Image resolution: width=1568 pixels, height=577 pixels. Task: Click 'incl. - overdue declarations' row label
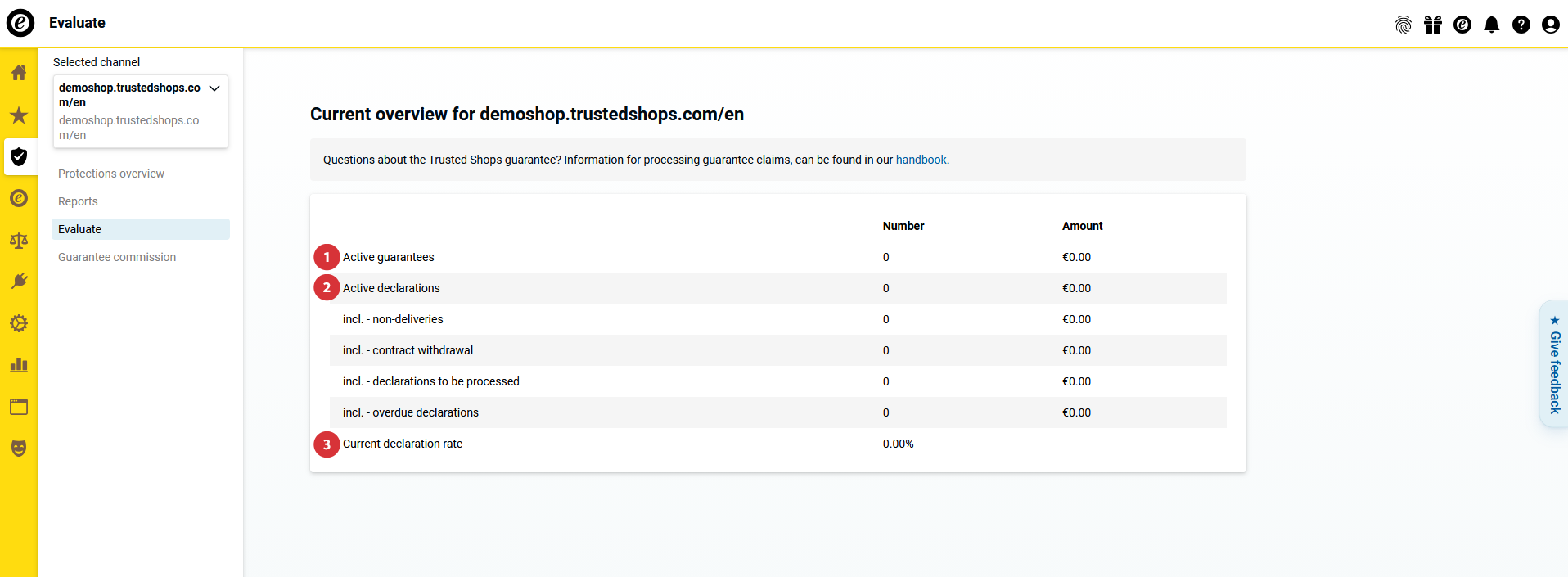pos(411,412)
